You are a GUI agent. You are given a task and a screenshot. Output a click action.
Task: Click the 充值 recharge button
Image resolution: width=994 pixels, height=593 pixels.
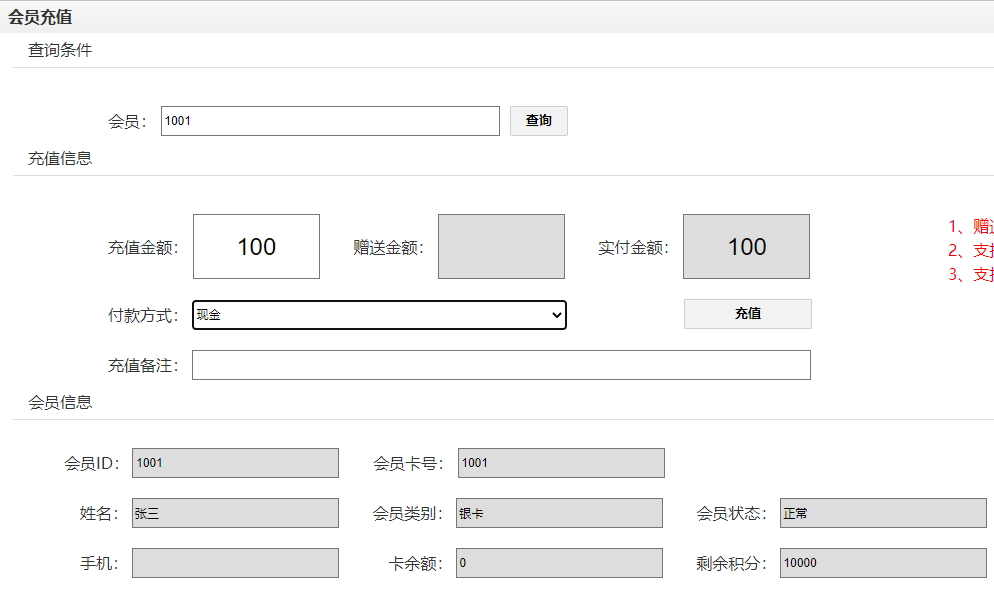click(747, 314)
